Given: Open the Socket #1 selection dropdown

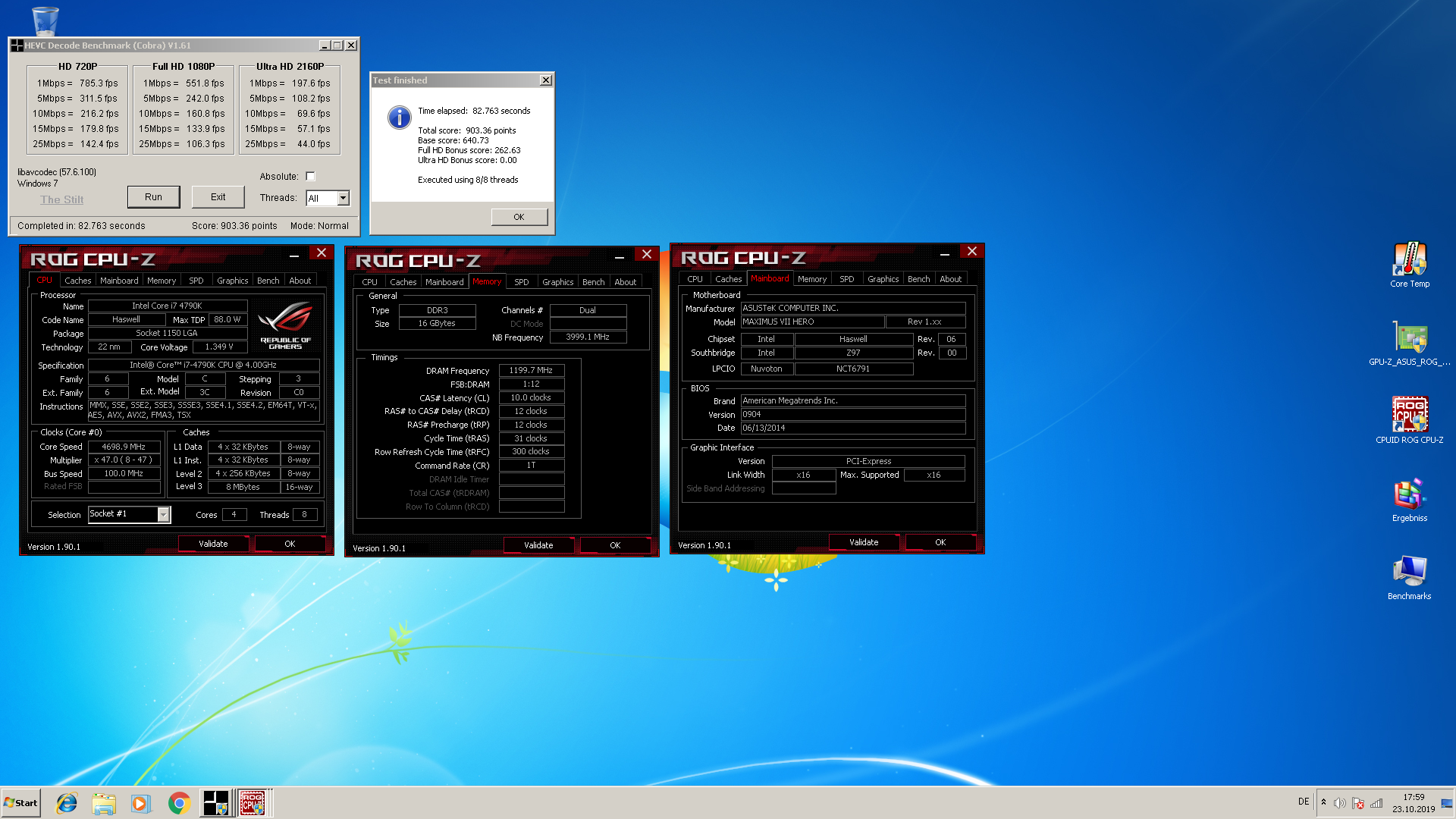Looking at the screenshot, I should pos(163,515).
